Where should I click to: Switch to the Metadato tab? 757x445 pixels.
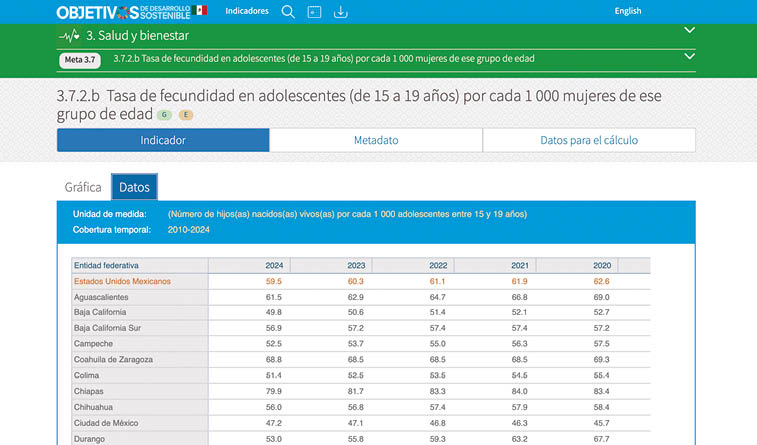376,140
